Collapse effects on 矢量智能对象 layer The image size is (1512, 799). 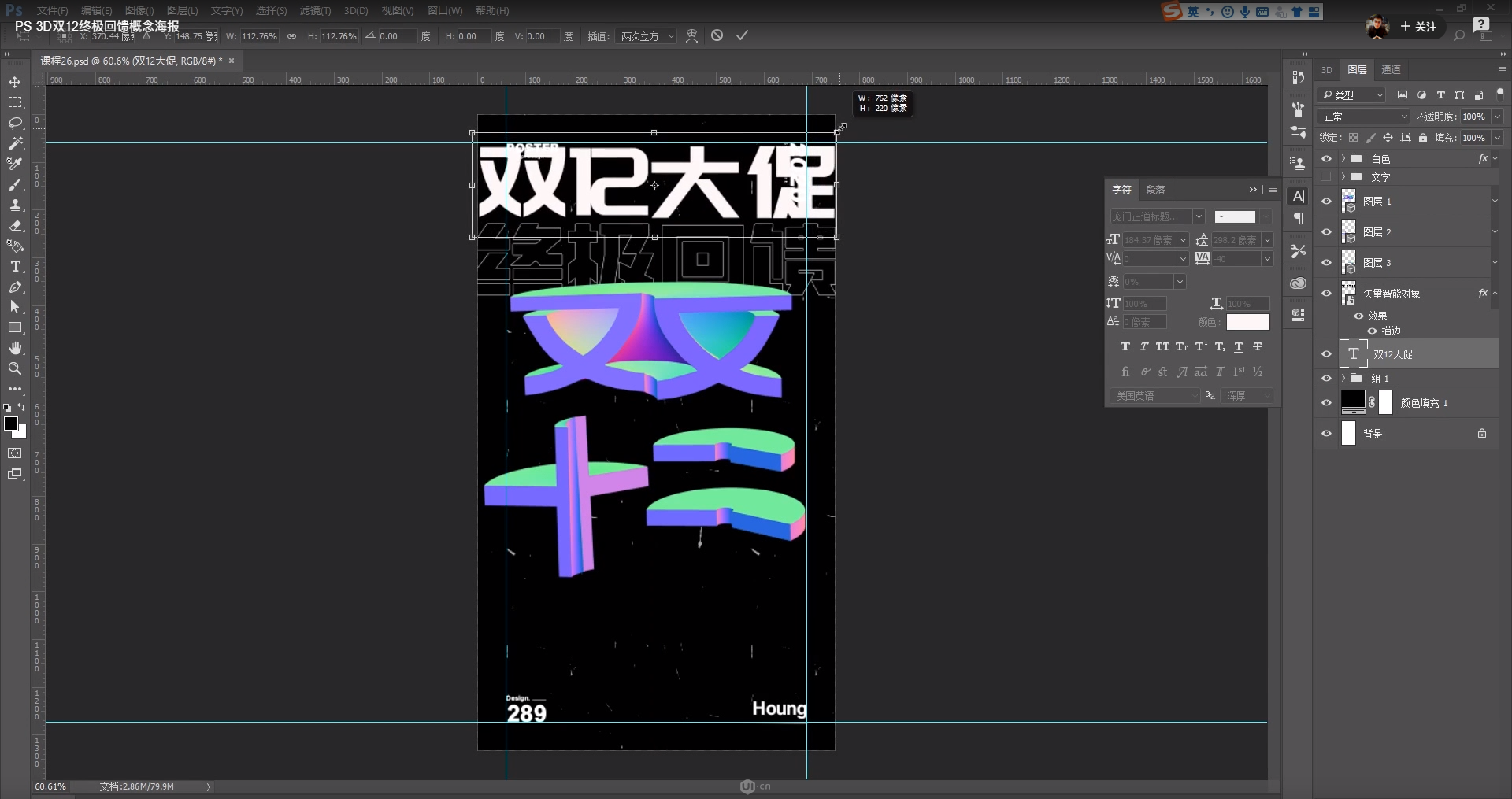[x=1495, y=294]
